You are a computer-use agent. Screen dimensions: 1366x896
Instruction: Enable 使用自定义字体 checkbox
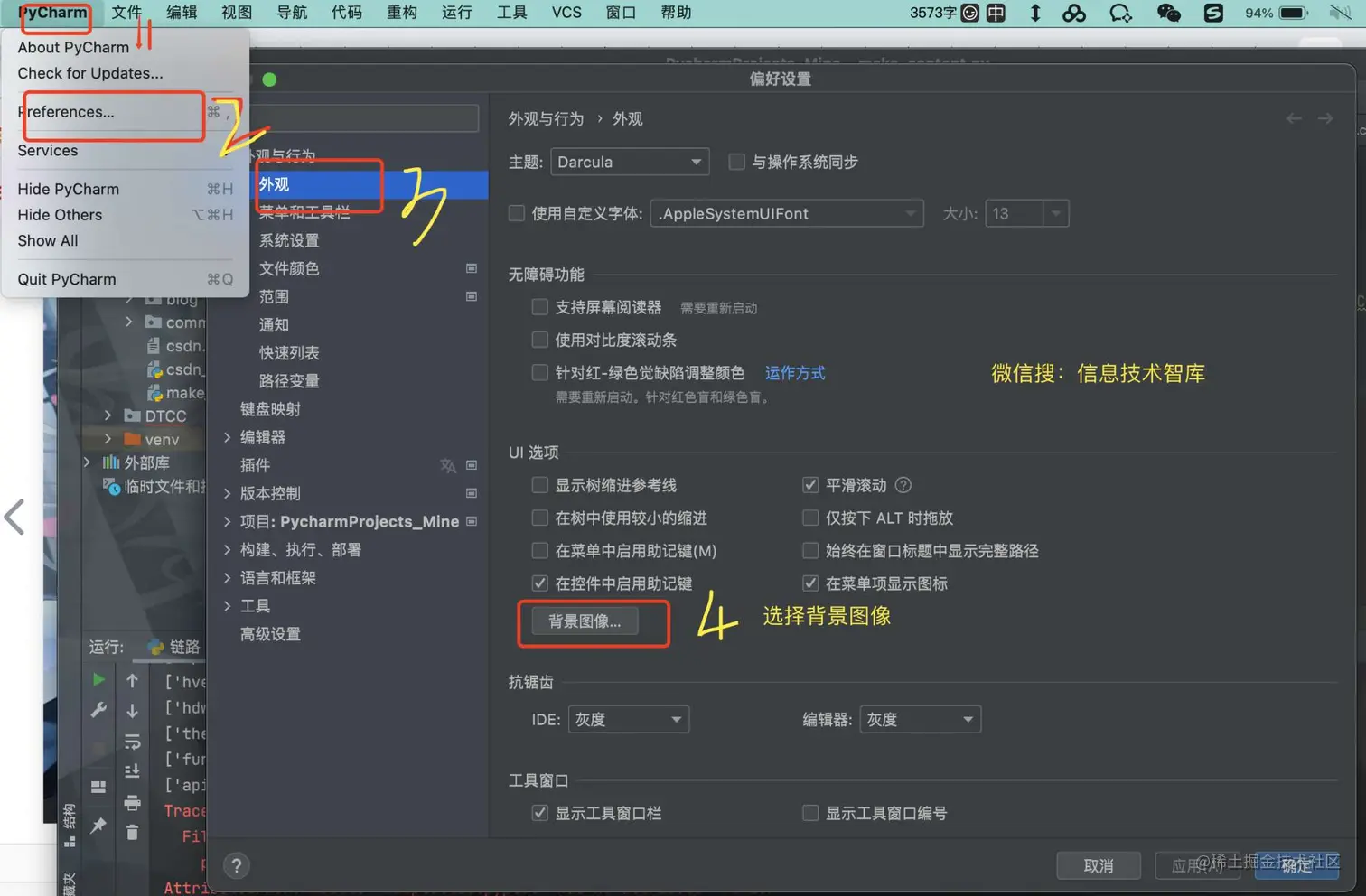[x=517, y=213]
